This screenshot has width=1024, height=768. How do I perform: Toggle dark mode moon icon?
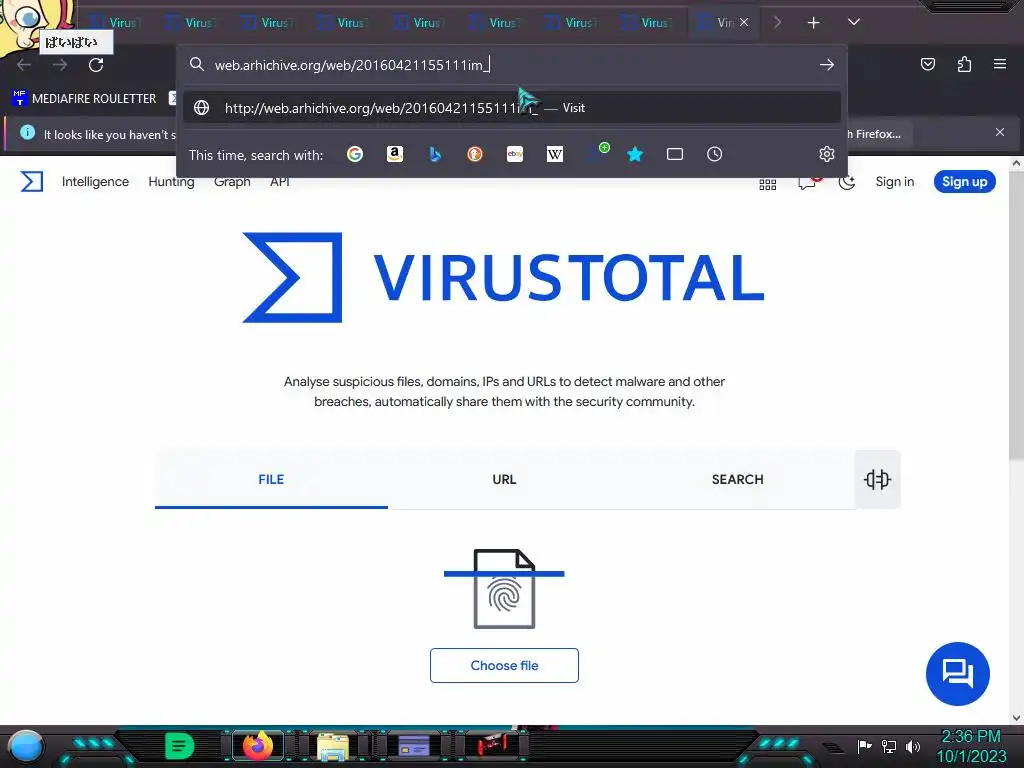[x=847, y=182]
